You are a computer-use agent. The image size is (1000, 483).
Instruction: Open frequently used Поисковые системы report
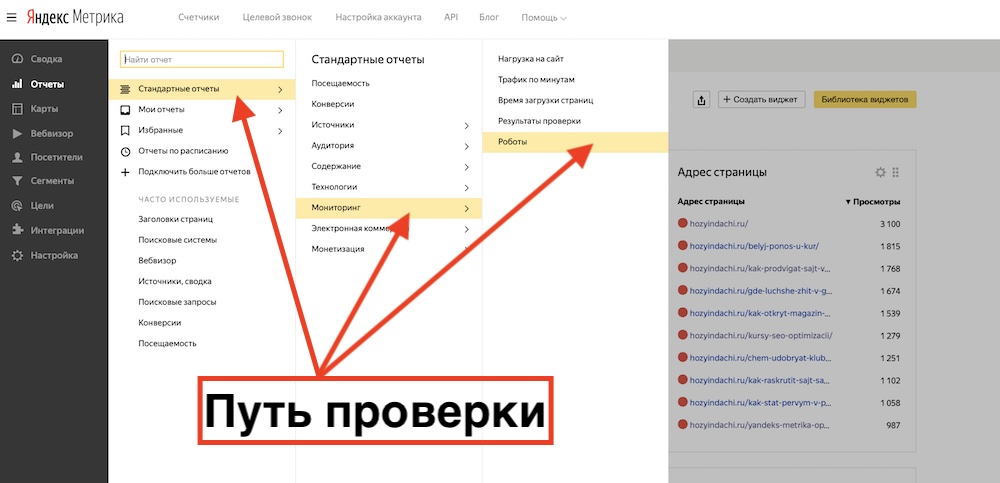point(177,240)
